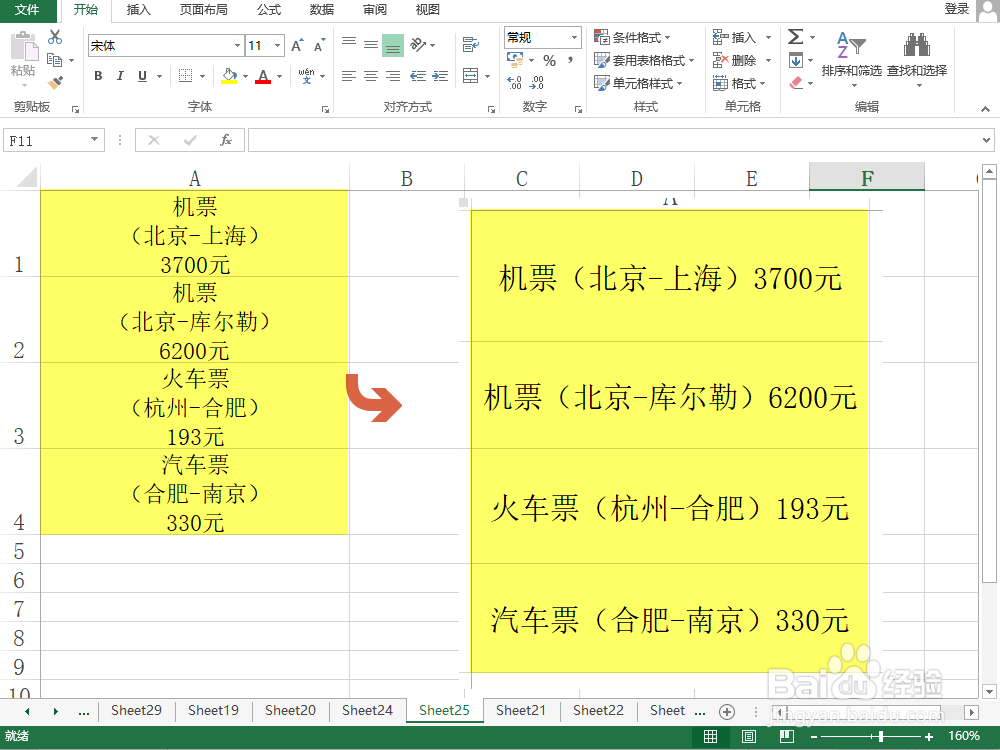Click the red font color button
Screen dimensions: 1000x750
(263, 76)
